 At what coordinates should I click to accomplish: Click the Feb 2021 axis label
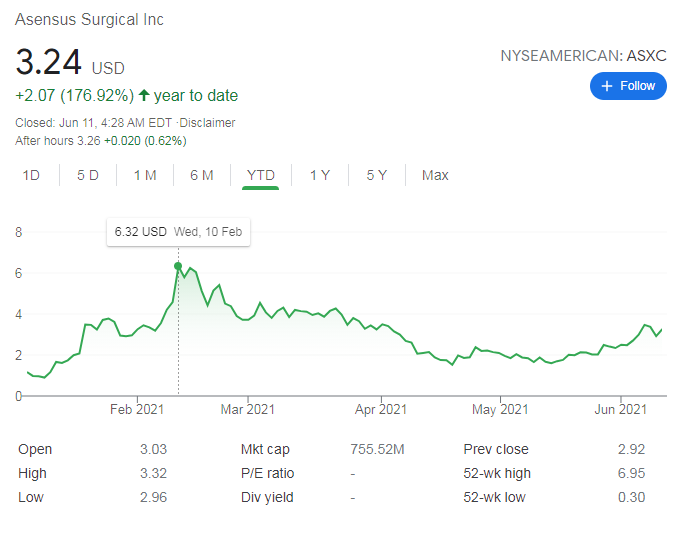(137, 409)
